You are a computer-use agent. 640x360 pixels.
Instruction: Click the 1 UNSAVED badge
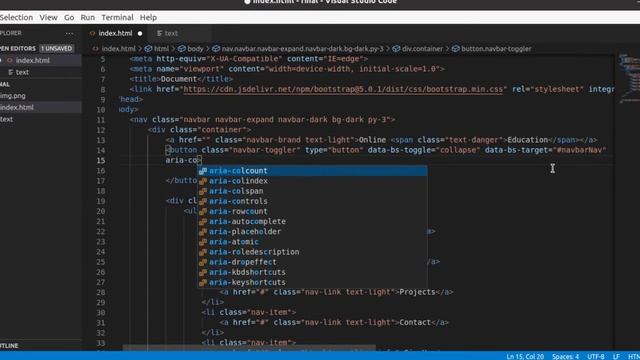click(x=57, y=49)
